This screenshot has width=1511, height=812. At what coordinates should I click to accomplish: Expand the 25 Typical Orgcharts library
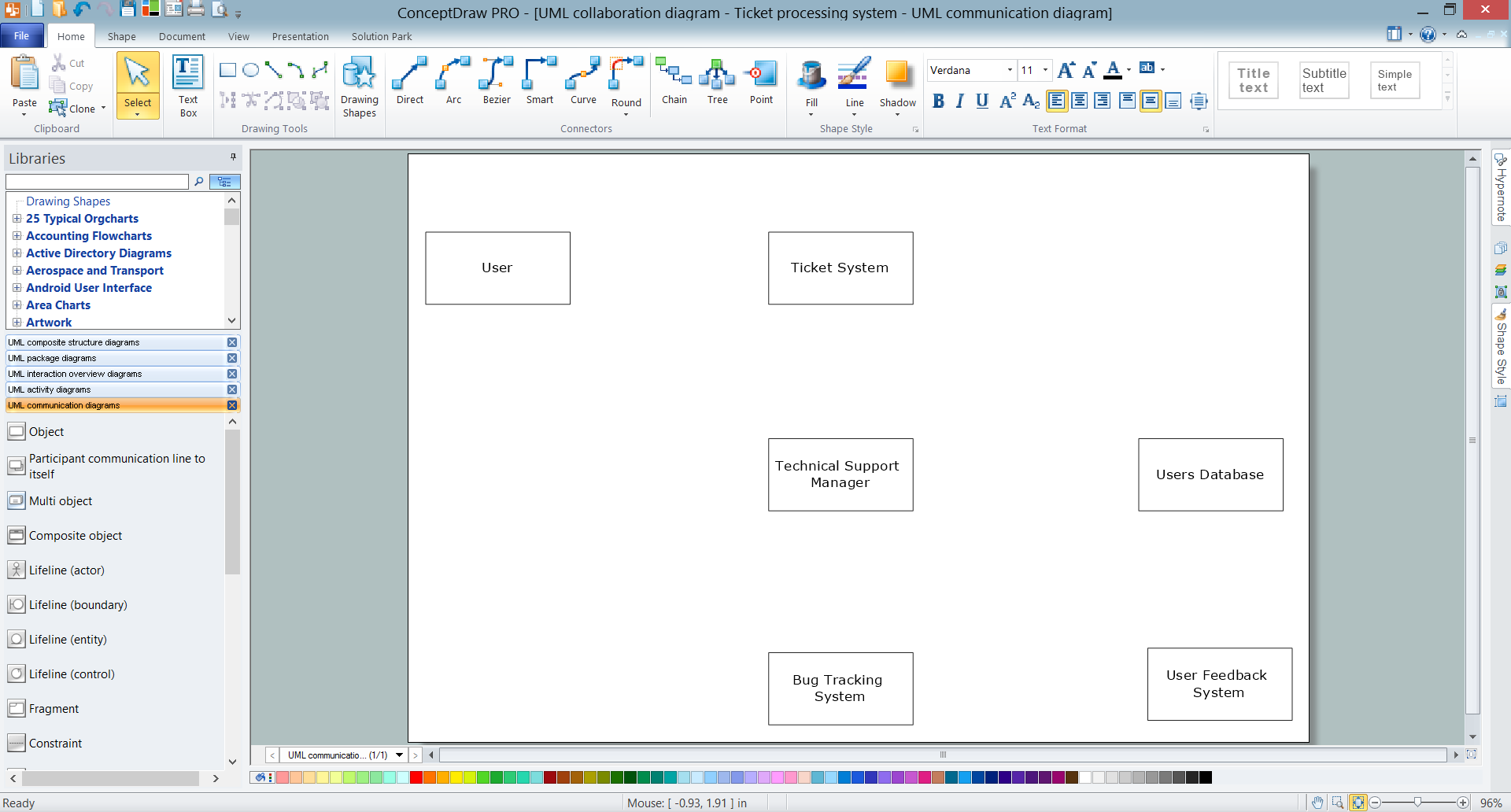17,219
